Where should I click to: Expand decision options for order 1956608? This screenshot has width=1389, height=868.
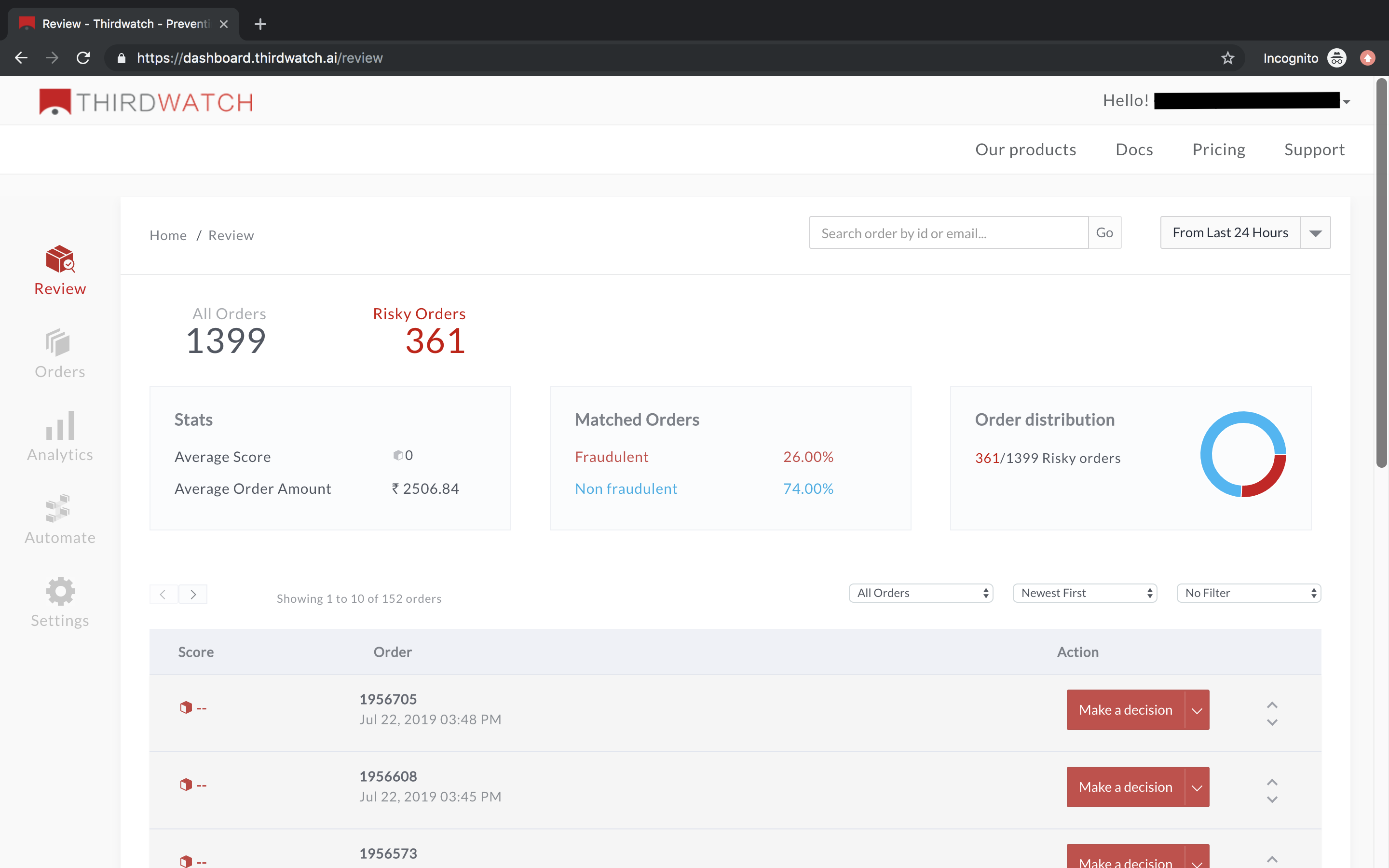coord(1198,787)
